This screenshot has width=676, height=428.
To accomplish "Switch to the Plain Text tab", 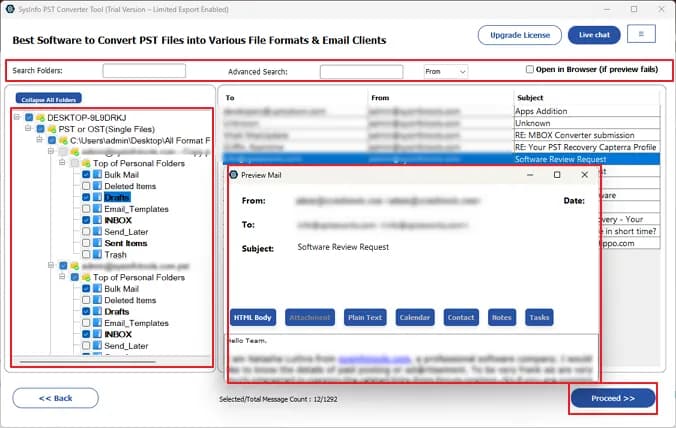I will (365, 318).
